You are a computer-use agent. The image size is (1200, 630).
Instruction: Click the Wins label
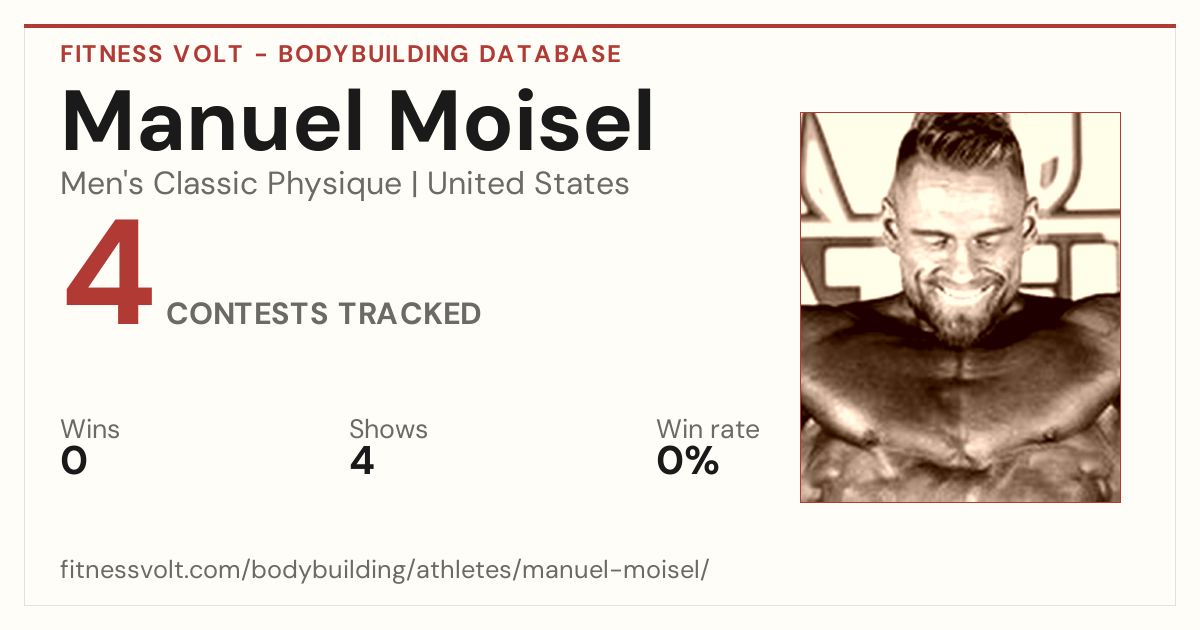[90, 430]
